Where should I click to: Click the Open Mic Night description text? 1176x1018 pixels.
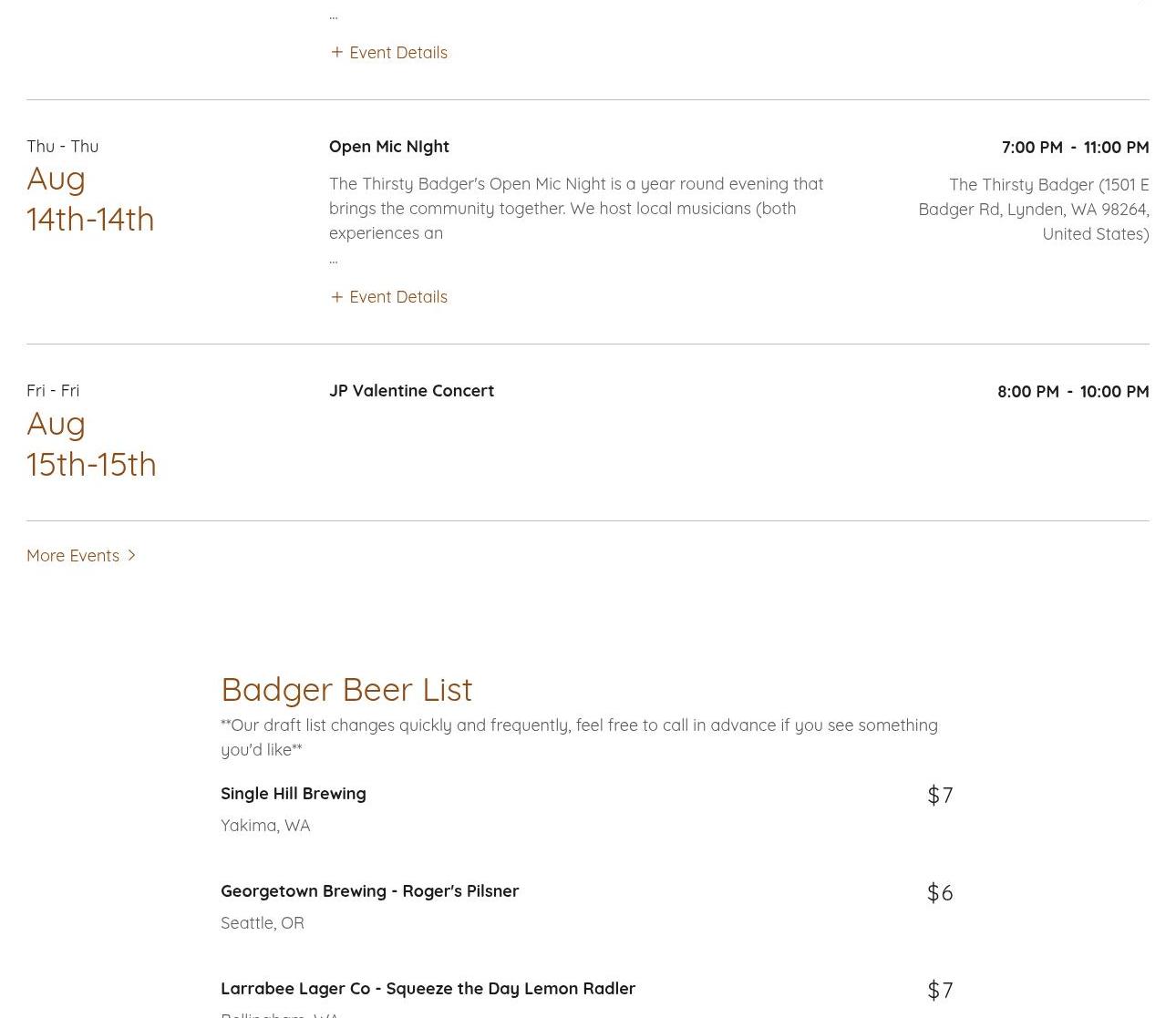click(576, 209)
